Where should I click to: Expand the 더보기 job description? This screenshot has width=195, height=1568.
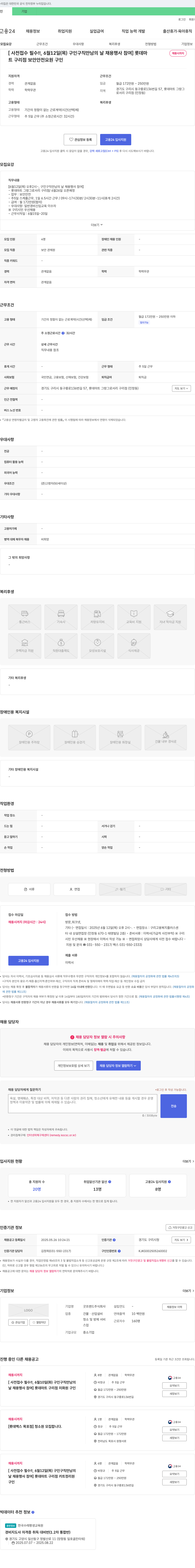tap(97, 225)
